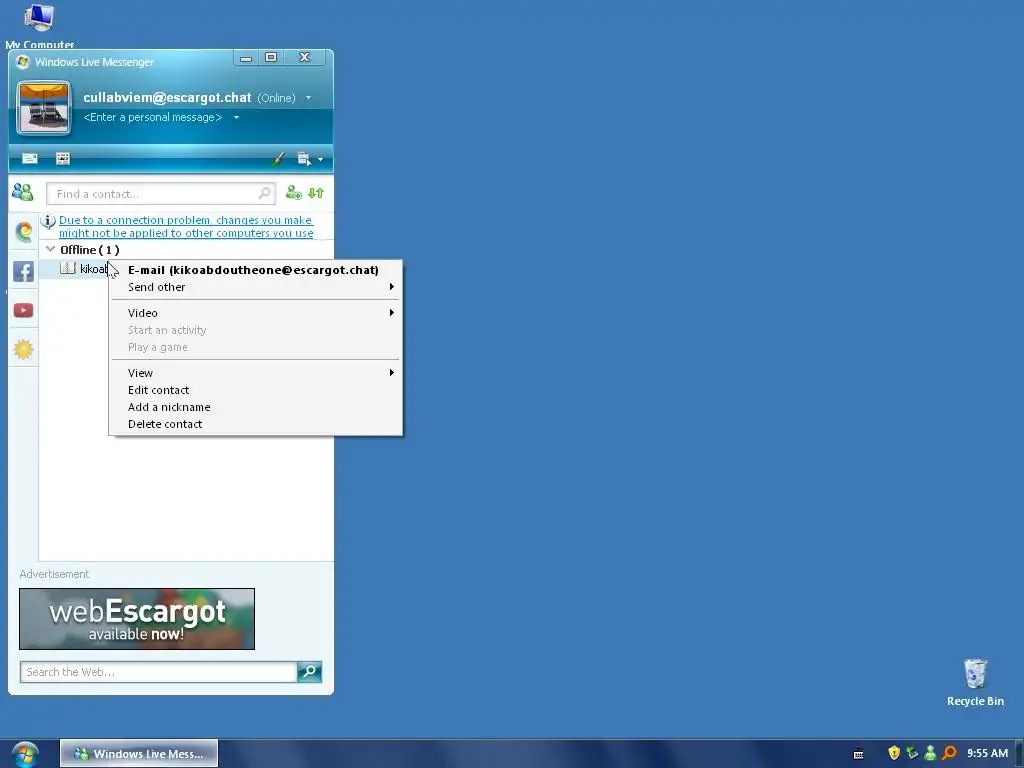Click the webEscargot advertisement banner
This screenshot has width=1024, height=768.
pos(137,618)
